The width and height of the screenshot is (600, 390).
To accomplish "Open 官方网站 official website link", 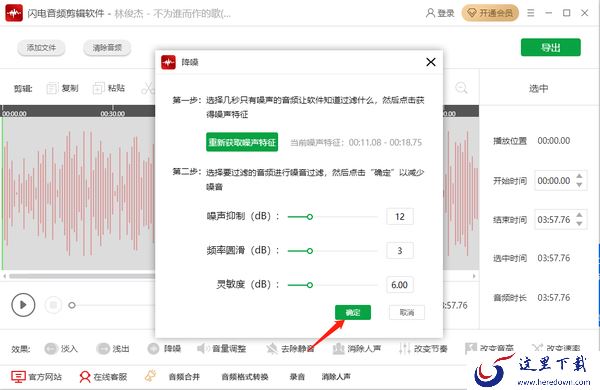I will (36, 377).
